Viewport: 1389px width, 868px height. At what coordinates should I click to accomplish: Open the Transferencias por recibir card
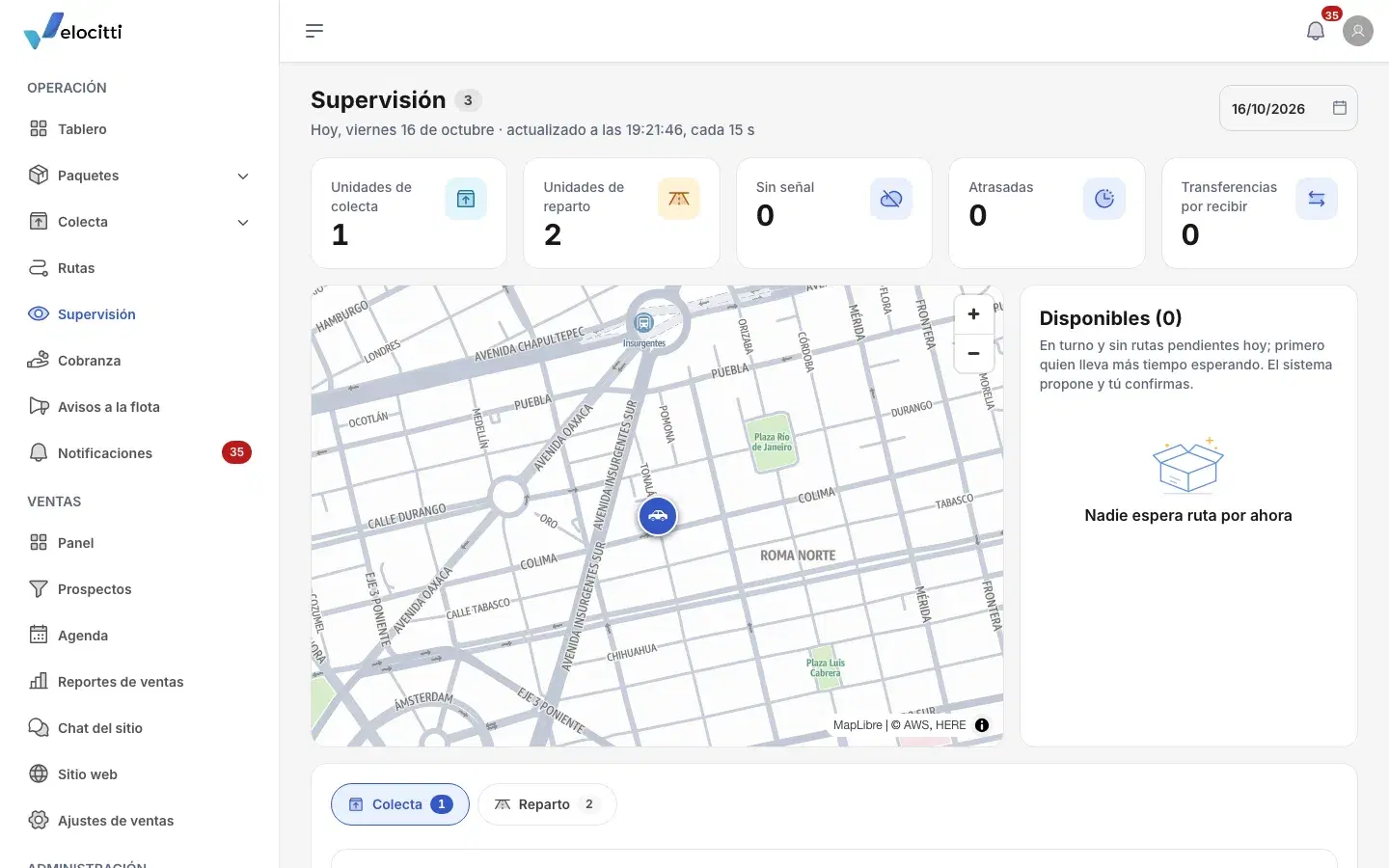click(x=1260, y=213)
